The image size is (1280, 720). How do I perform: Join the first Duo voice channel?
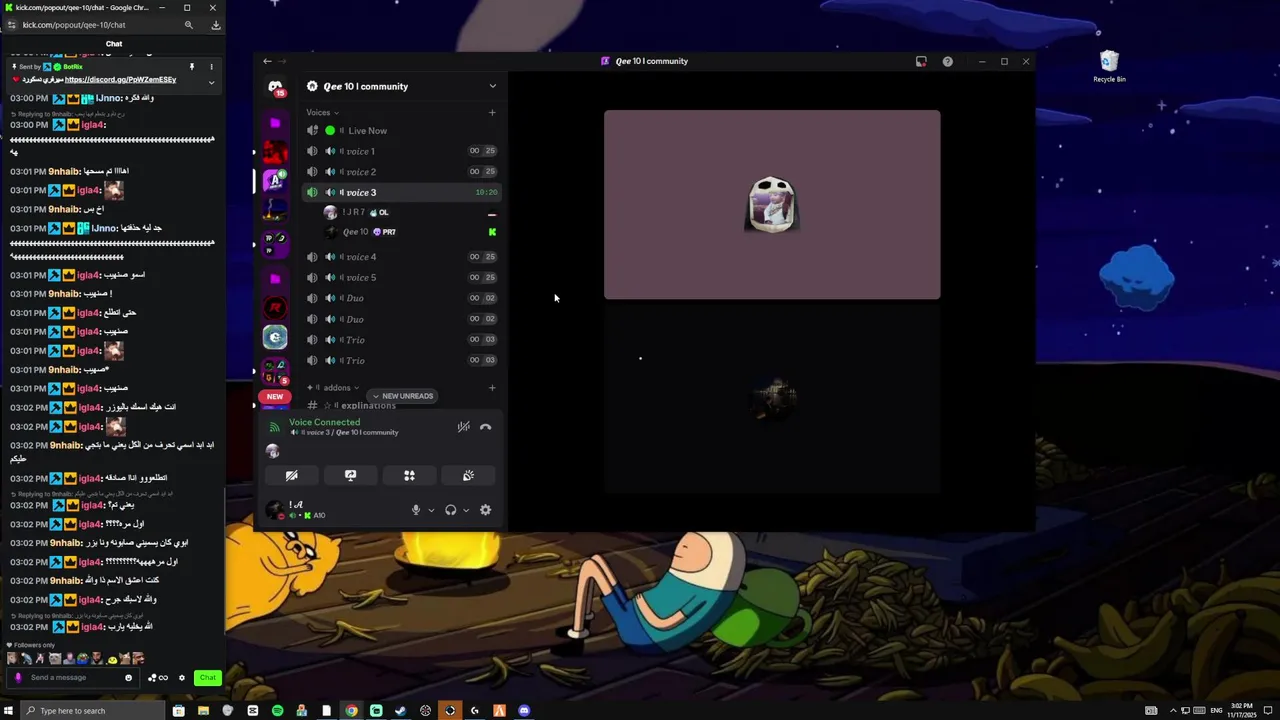coord(401,298)
